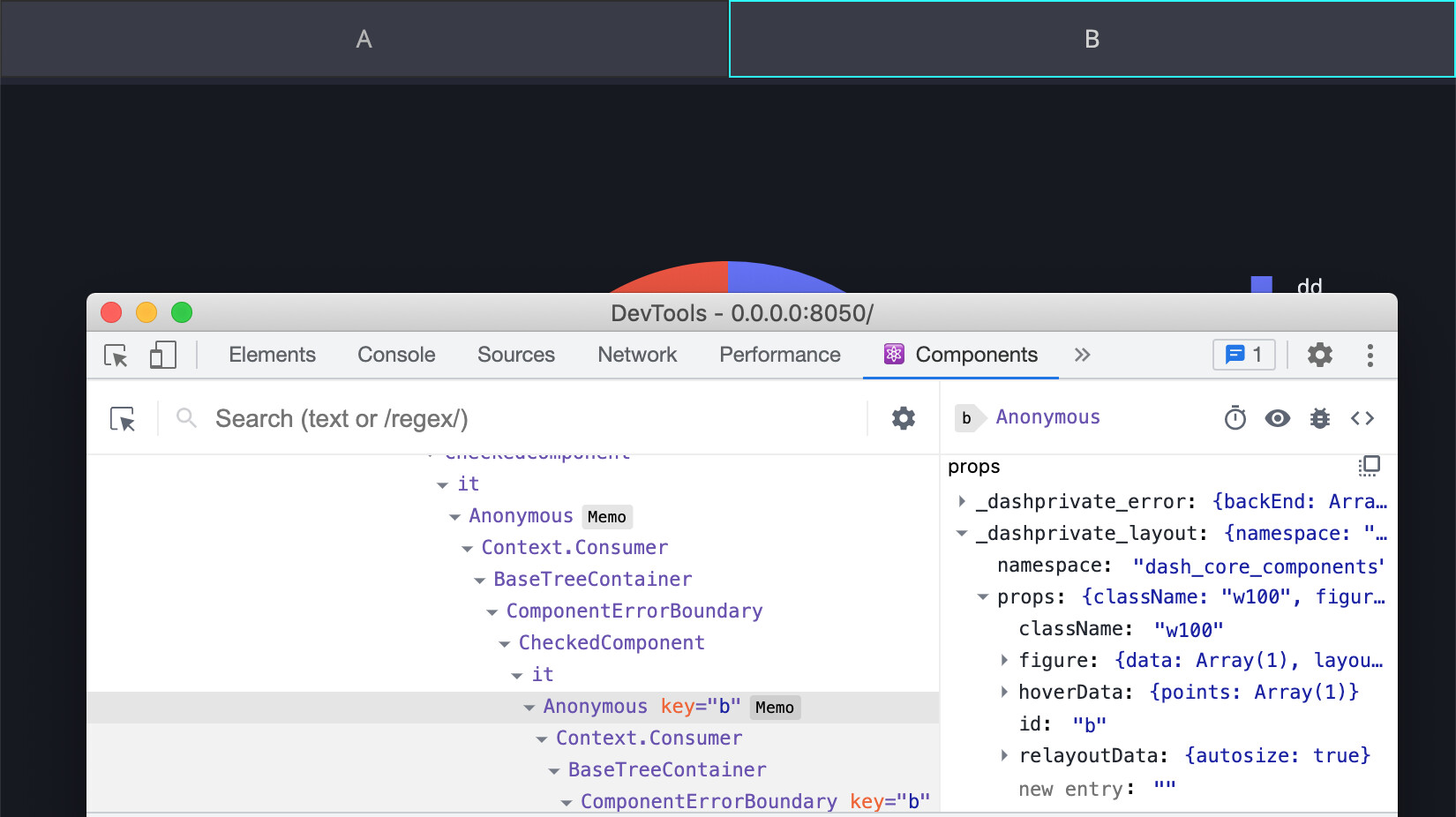1456x817 pixels.
Task: Open the DevTools three-dot menu
Action: 1370,355
